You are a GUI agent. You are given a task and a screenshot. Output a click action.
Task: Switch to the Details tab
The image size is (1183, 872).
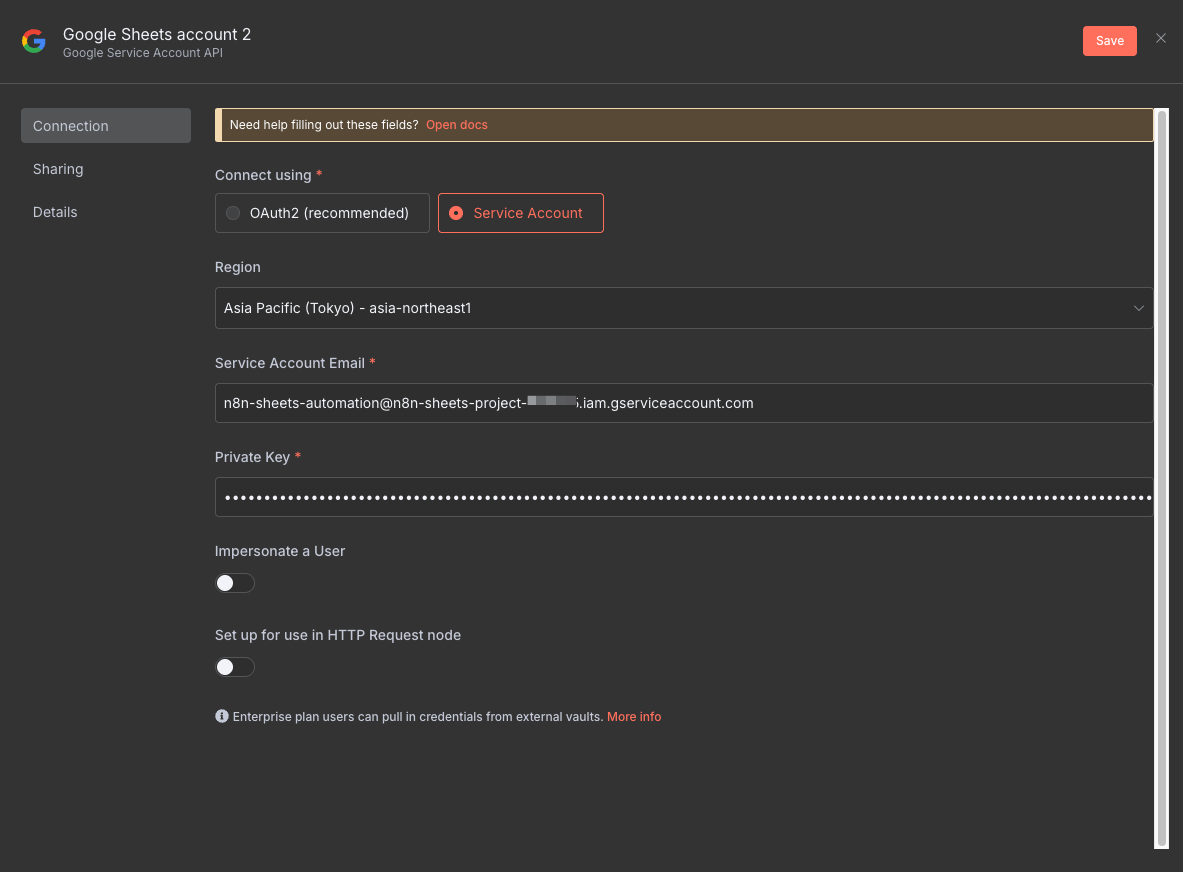55,212
